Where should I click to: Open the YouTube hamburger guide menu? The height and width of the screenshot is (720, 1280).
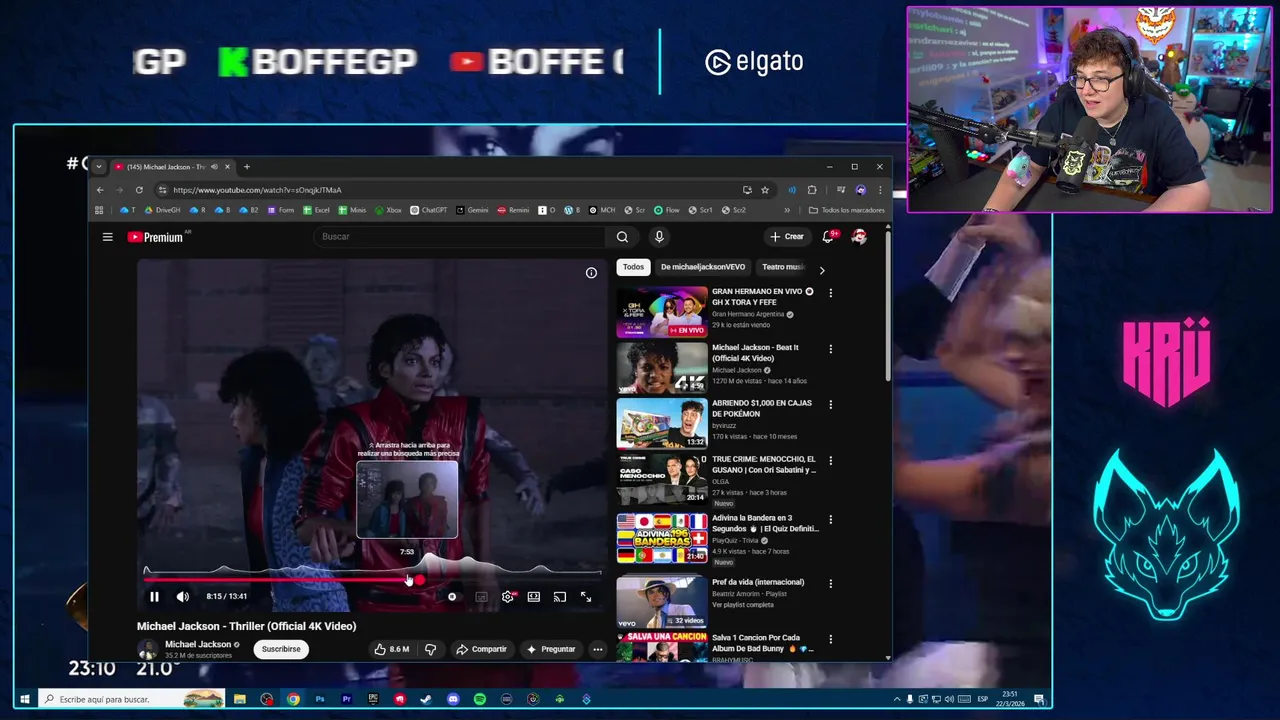[107, 237]
